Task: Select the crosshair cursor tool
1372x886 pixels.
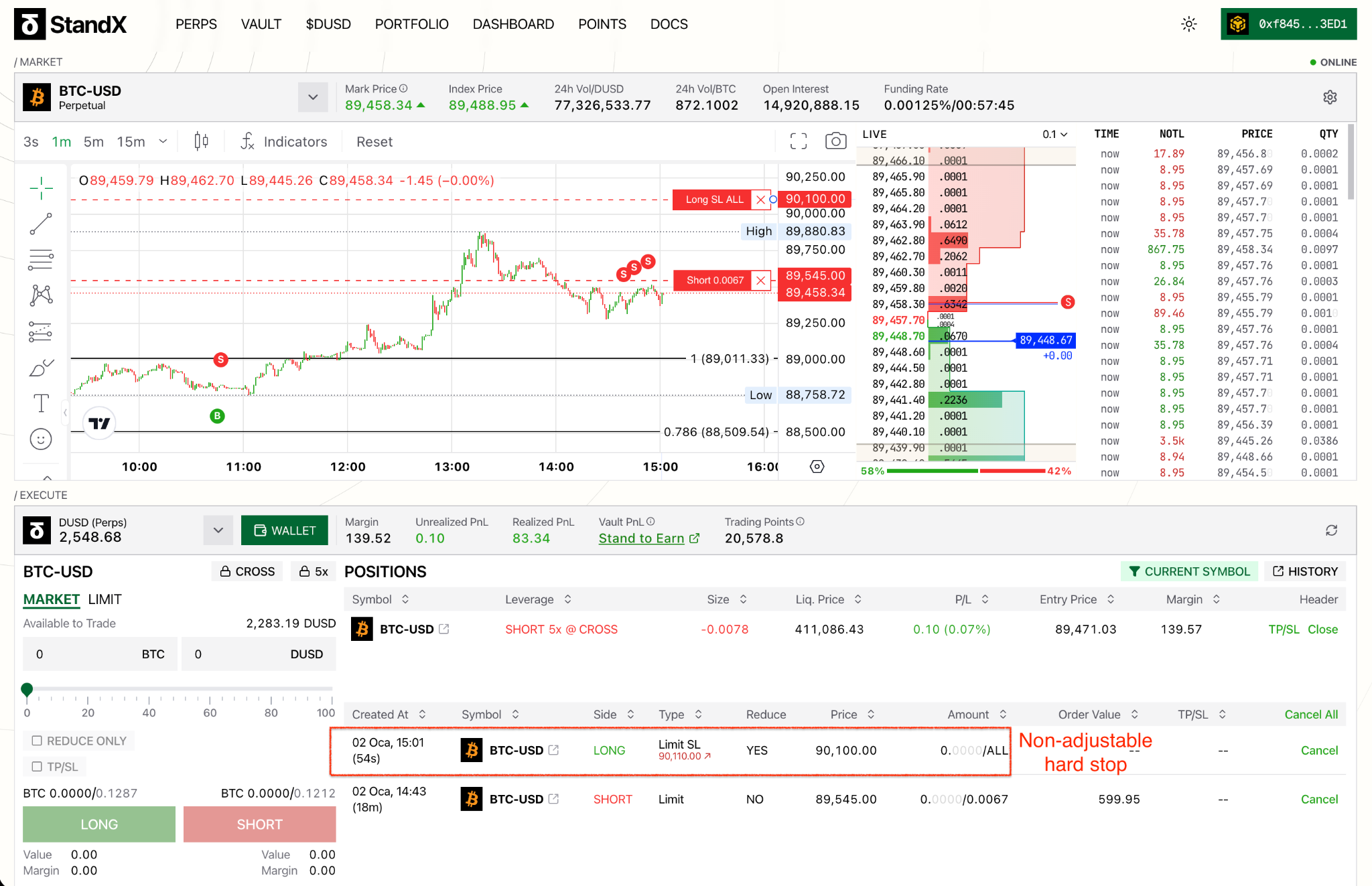Action: click(x=41, y=188)
